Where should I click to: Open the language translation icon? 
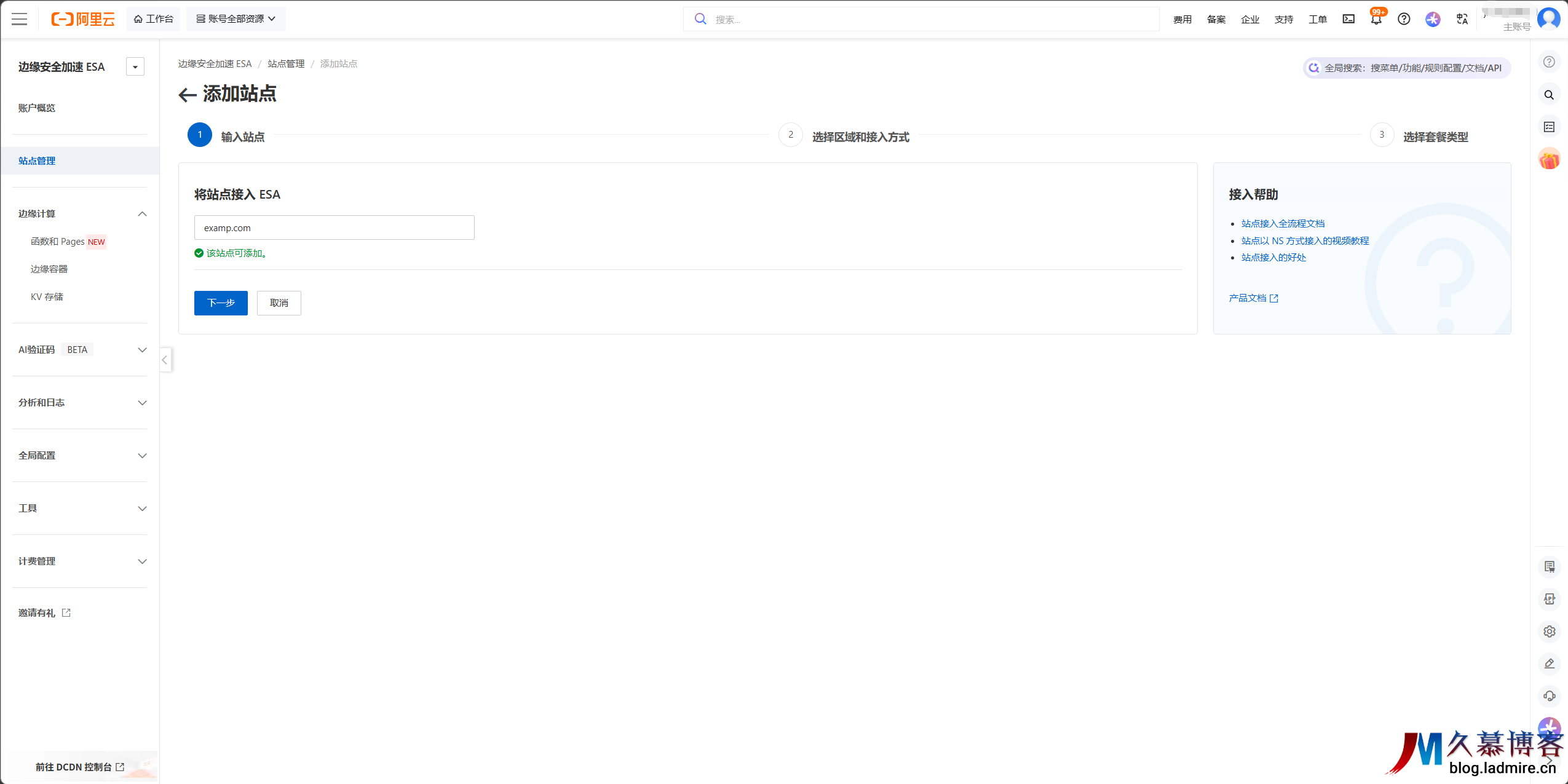(1462, 19)
